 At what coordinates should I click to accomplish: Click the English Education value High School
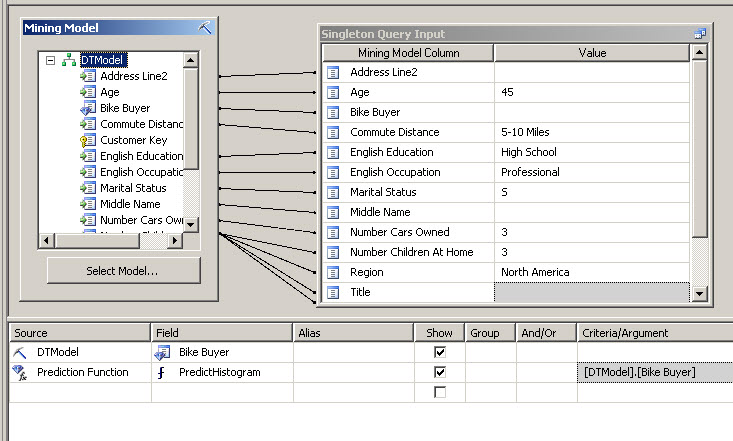coord(592,152)
